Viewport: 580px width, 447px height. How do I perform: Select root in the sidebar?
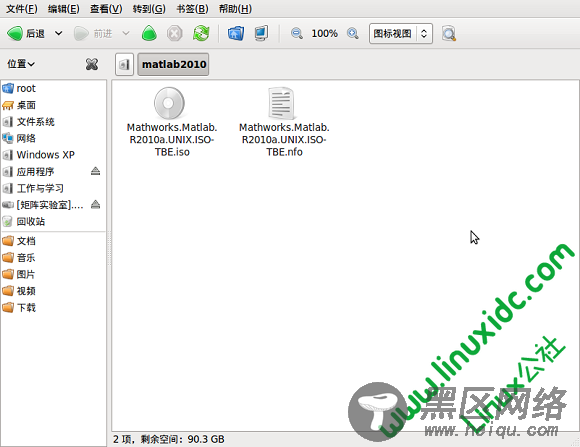click(53, 88)
